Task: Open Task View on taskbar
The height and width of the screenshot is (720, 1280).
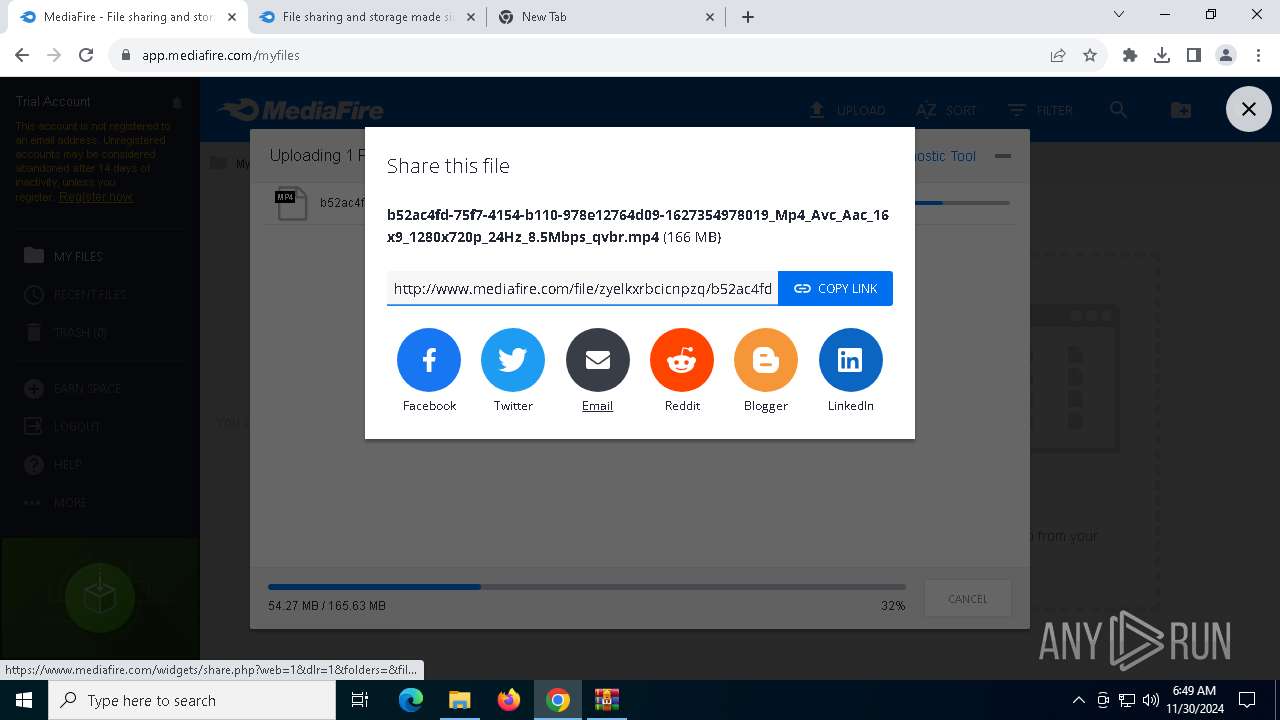Action: click(x=361, y=700)
